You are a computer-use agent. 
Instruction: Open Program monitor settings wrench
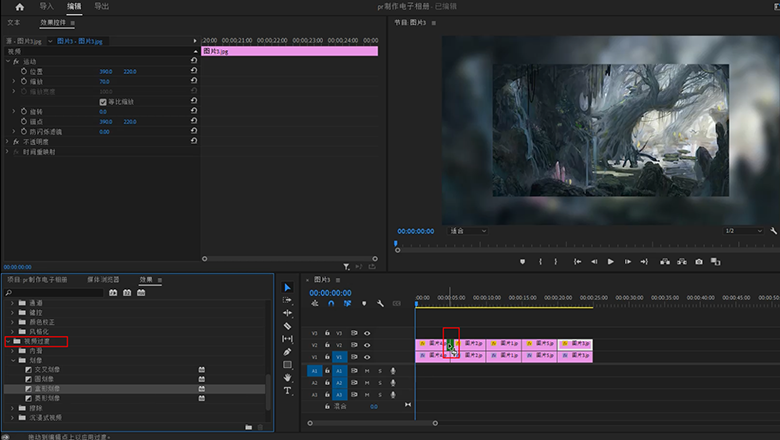[x=774, y=231]
